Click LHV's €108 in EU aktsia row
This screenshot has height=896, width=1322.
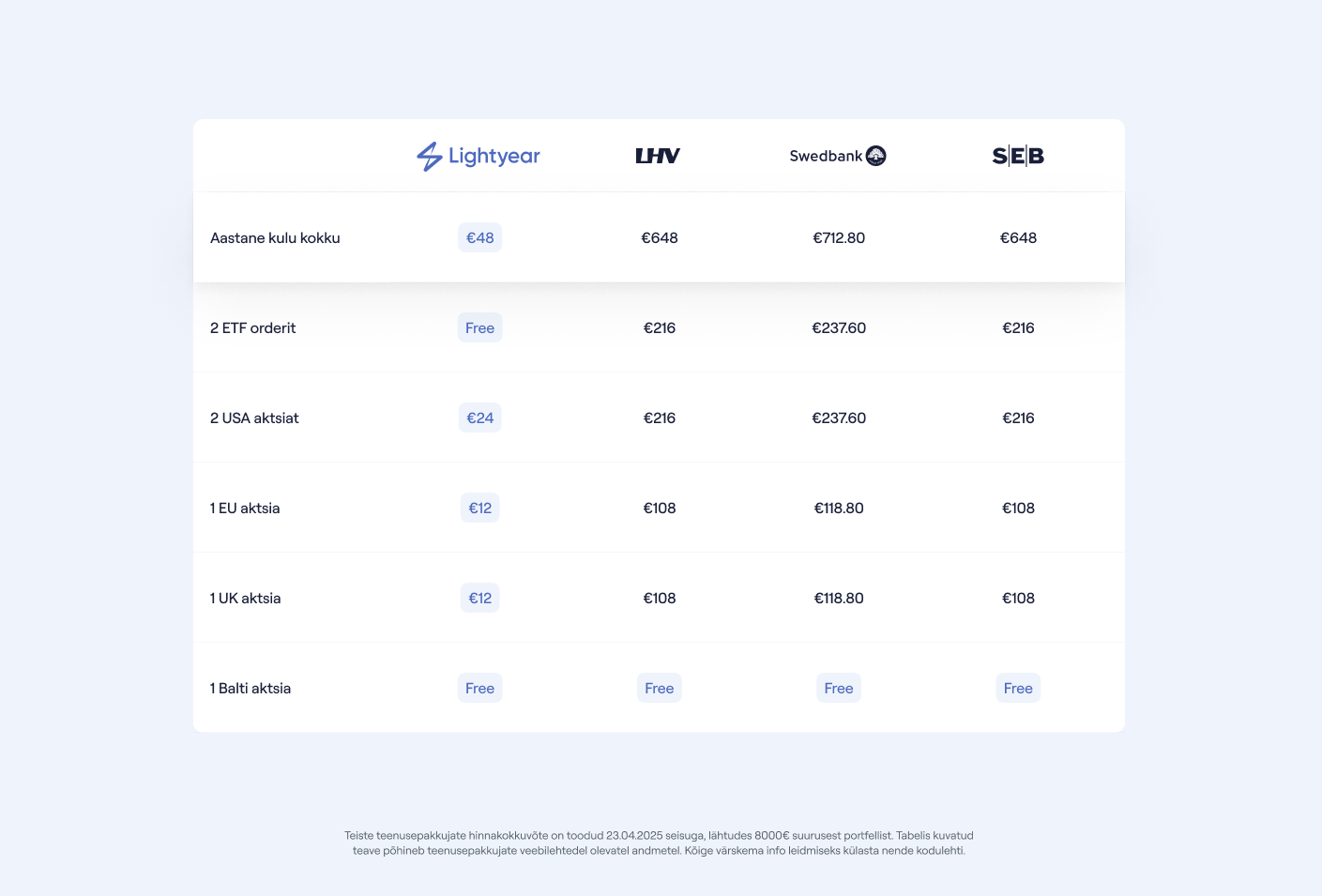(660, 509)
